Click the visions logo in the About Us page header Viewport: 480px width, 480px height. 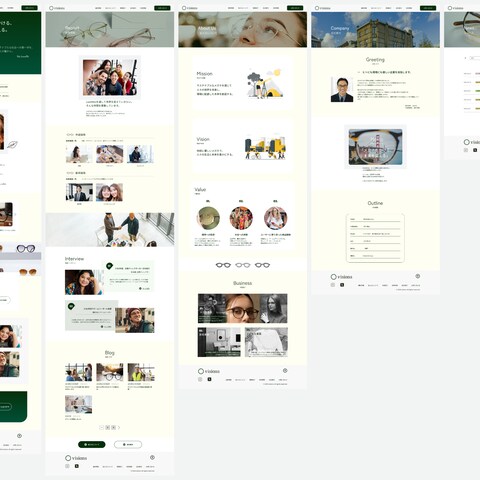(190, 8)
